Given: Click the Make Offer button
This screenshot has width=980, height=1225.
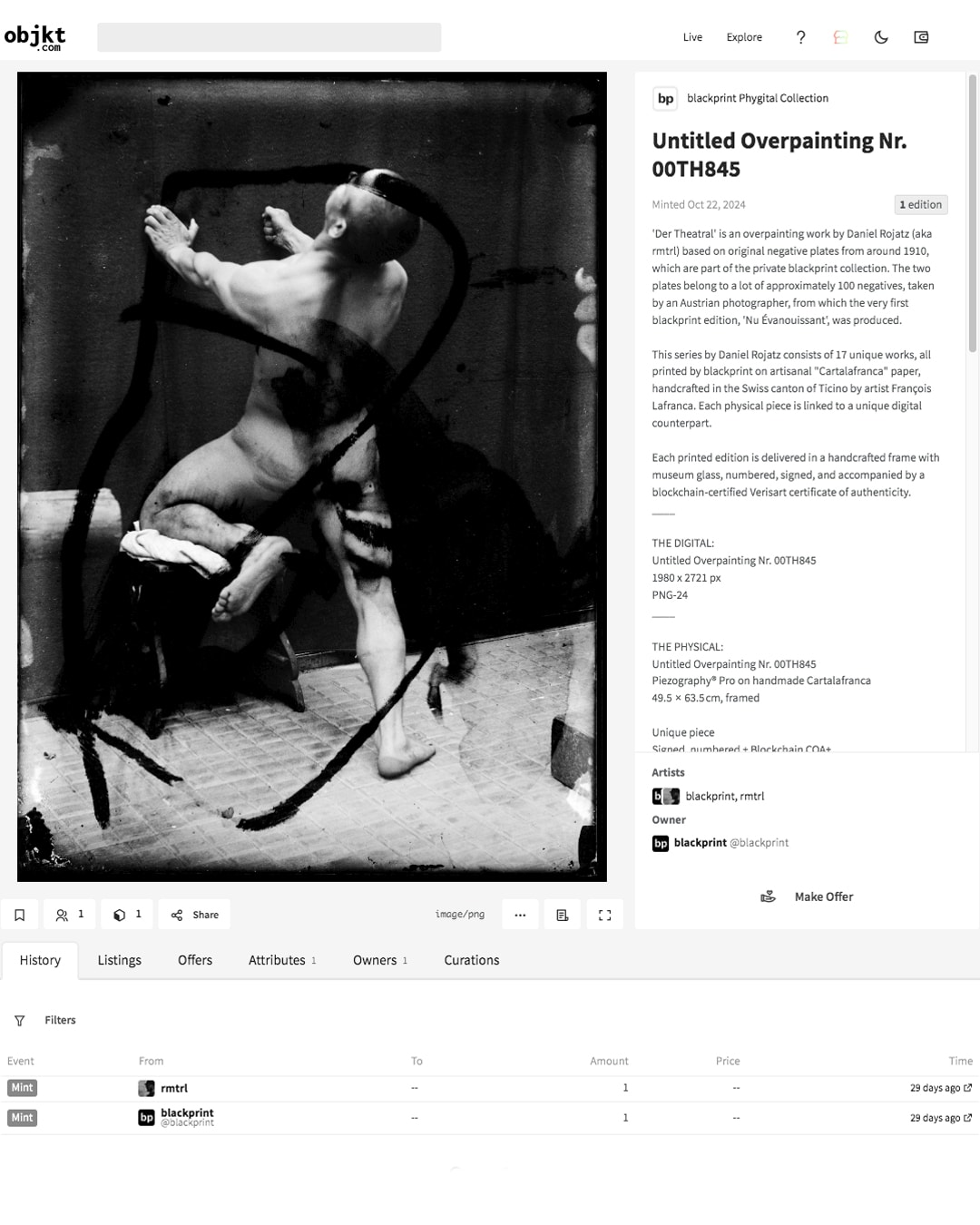Looking at the screenshot, I should (x=807, y=897).
